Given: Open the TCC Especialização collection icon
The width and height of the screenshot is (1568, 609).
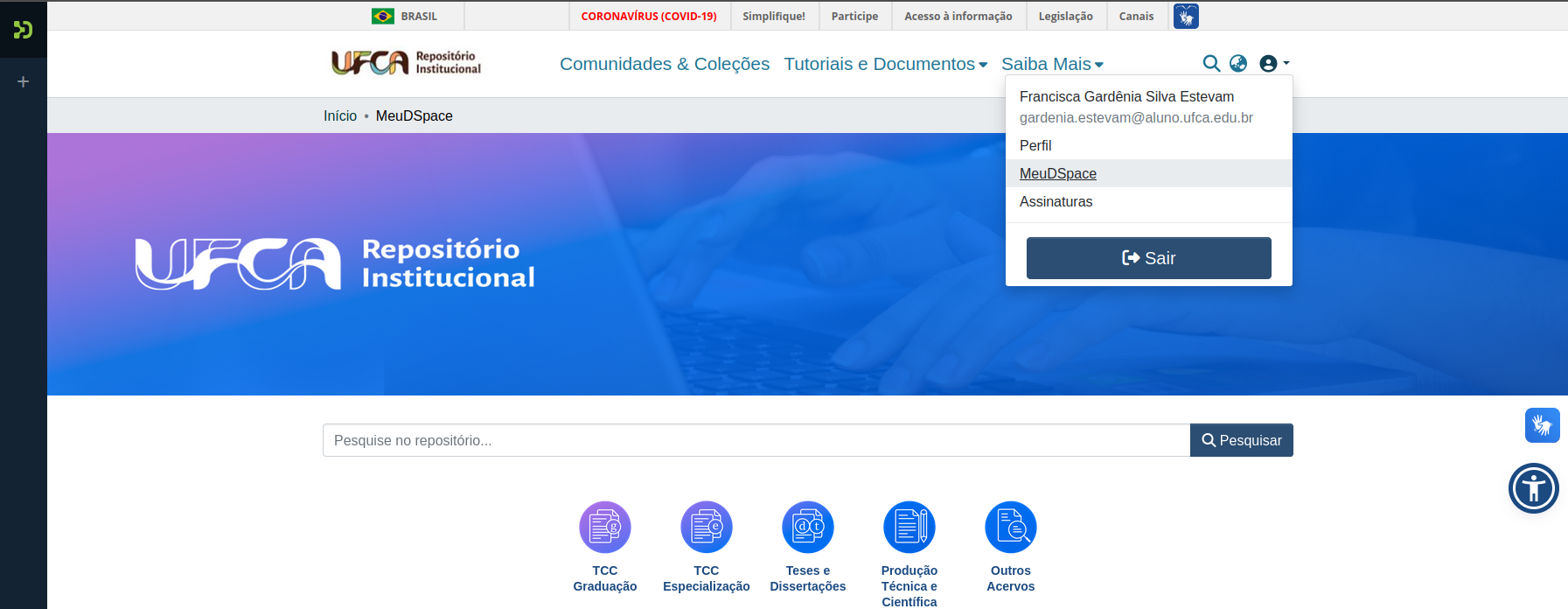Looking at the screenshot, I should tap(707, 527).
